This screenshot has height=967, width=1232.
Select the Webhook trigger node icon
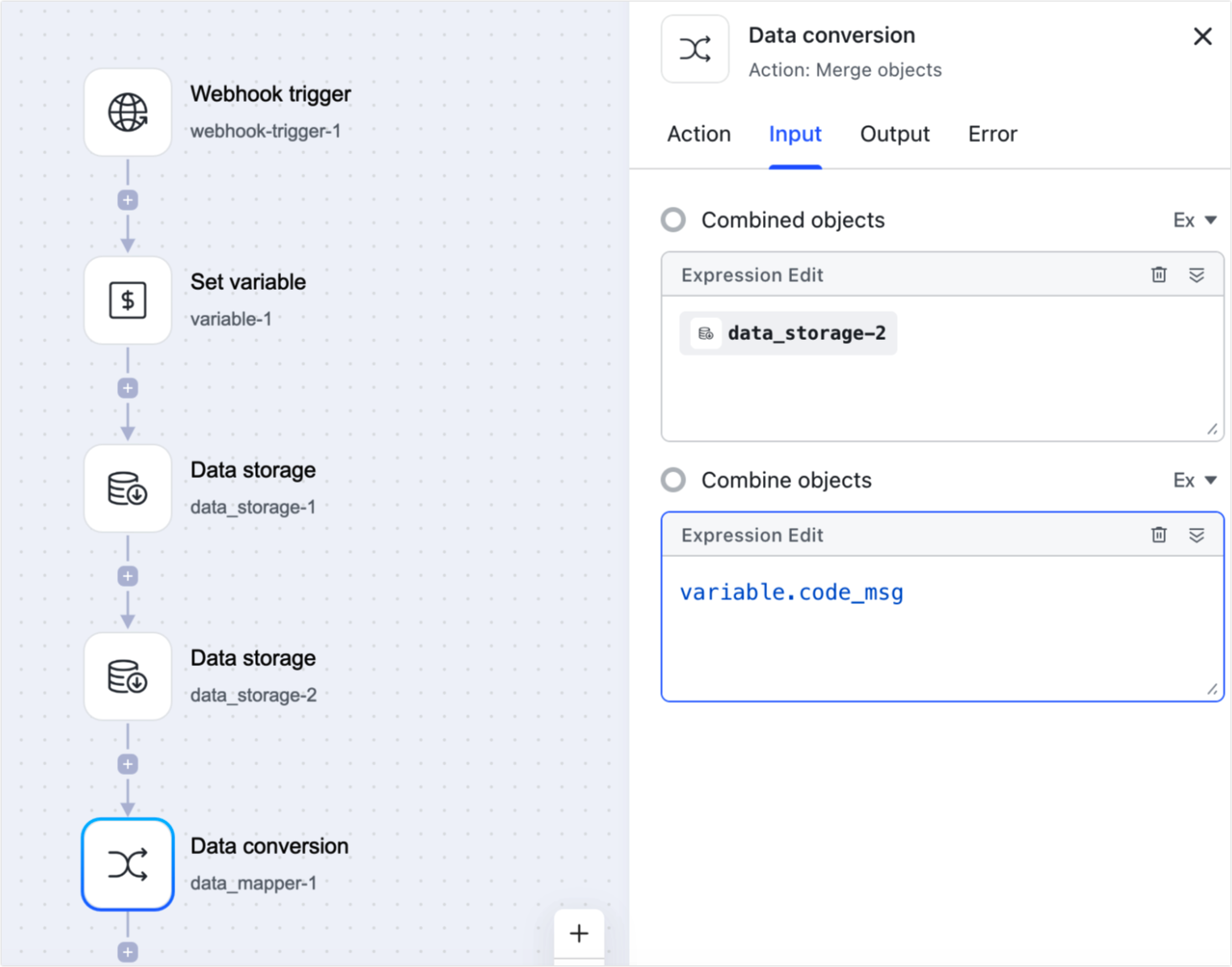[127, 113]
